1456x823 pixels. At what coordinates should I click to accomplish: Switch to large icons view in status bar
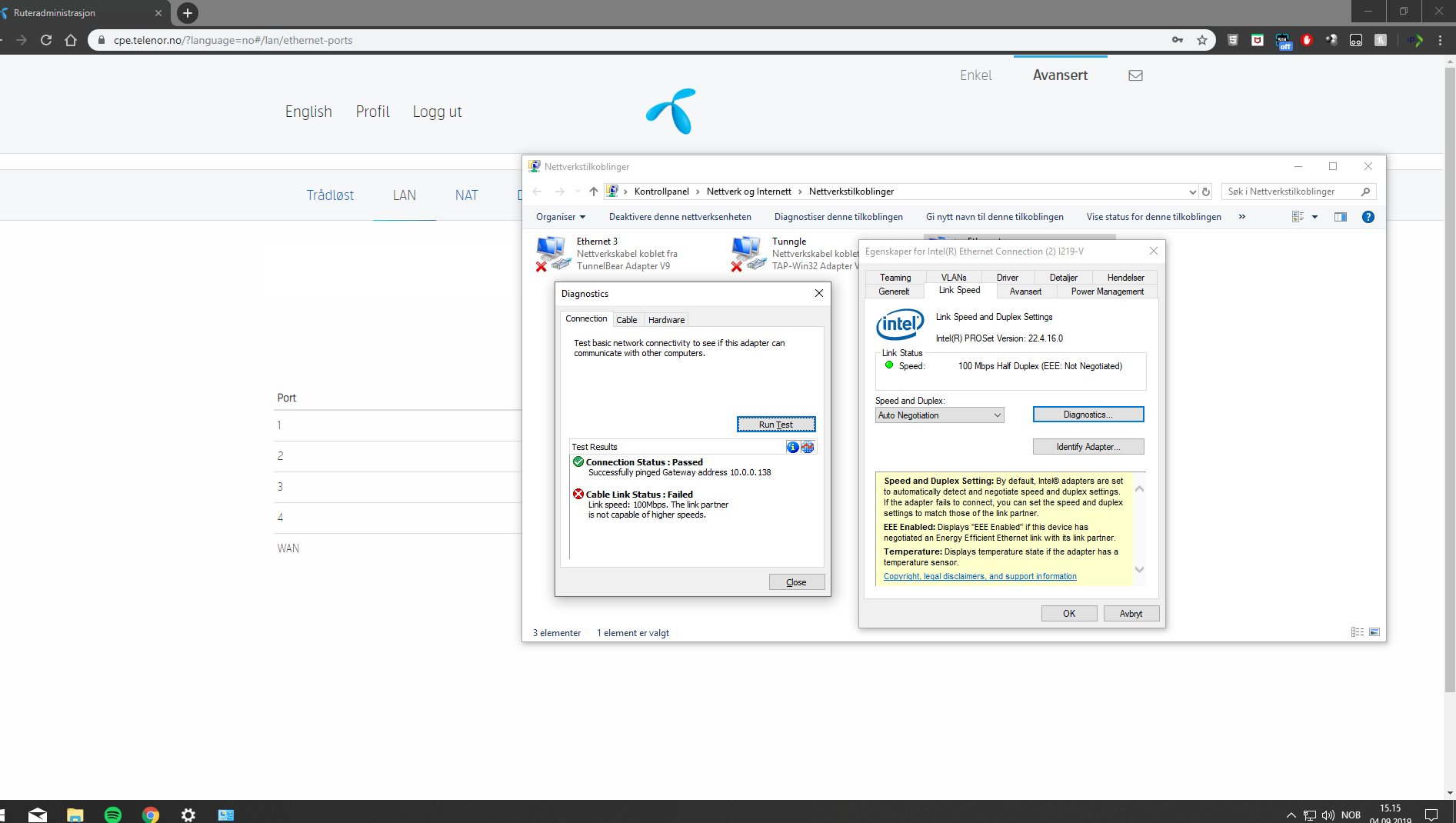click(x=1374, y=632)
